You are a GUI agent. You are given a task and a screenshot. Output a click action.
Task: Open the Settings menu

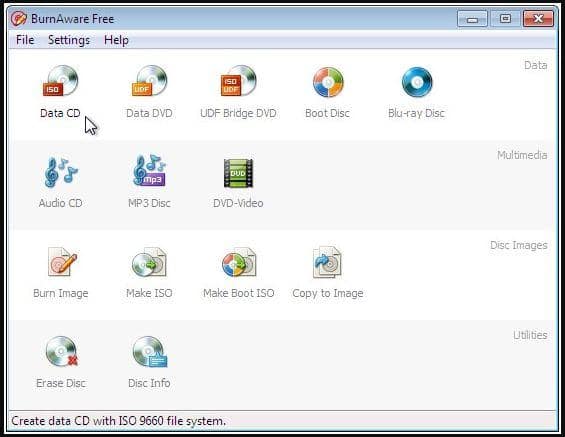tap(69, 40)
